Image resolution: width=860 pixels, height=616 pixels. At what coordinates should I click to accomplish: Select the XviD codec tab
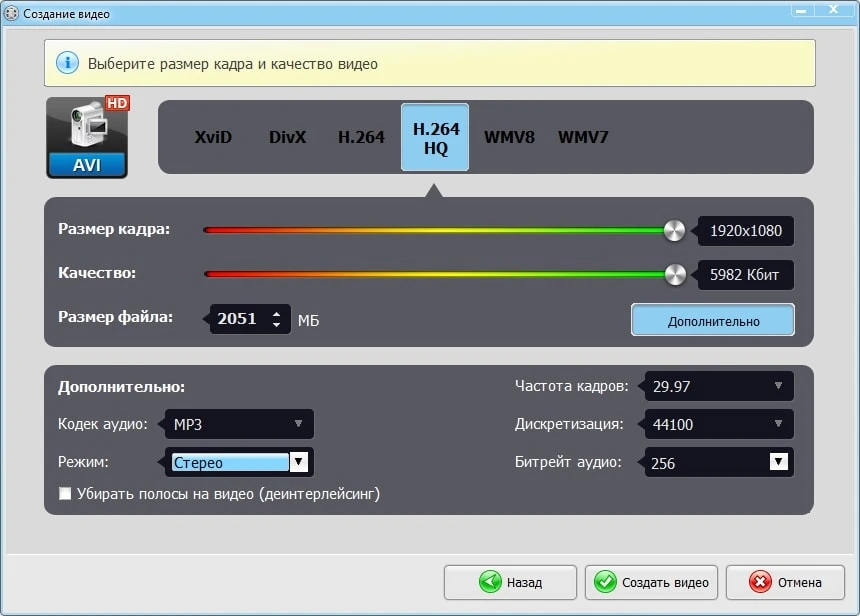pyautogui.click(x=213, y=138)
